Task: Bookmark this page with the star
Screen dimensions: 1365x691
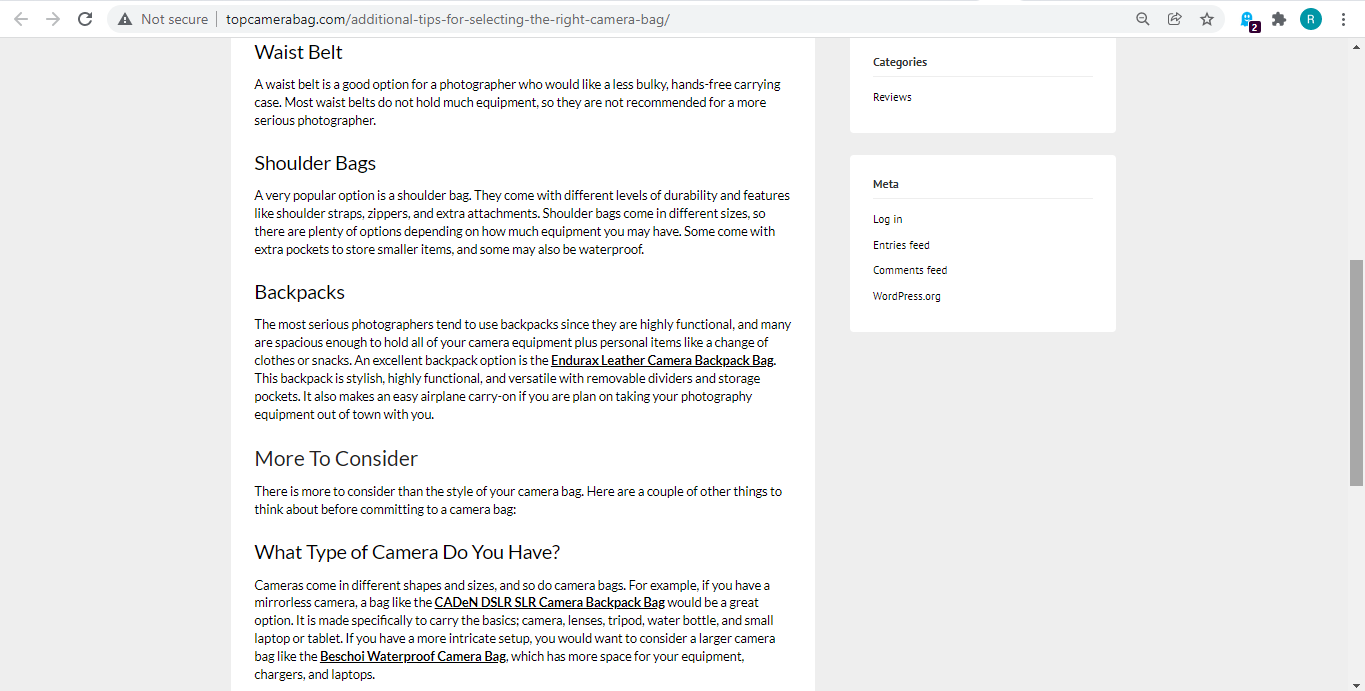Action: click(x=1207, y=19)
